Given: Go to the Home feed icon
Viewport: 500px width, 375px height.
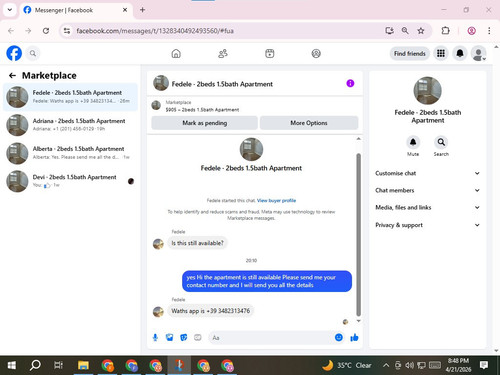Looking at the screenshot, I should [176, 53].
